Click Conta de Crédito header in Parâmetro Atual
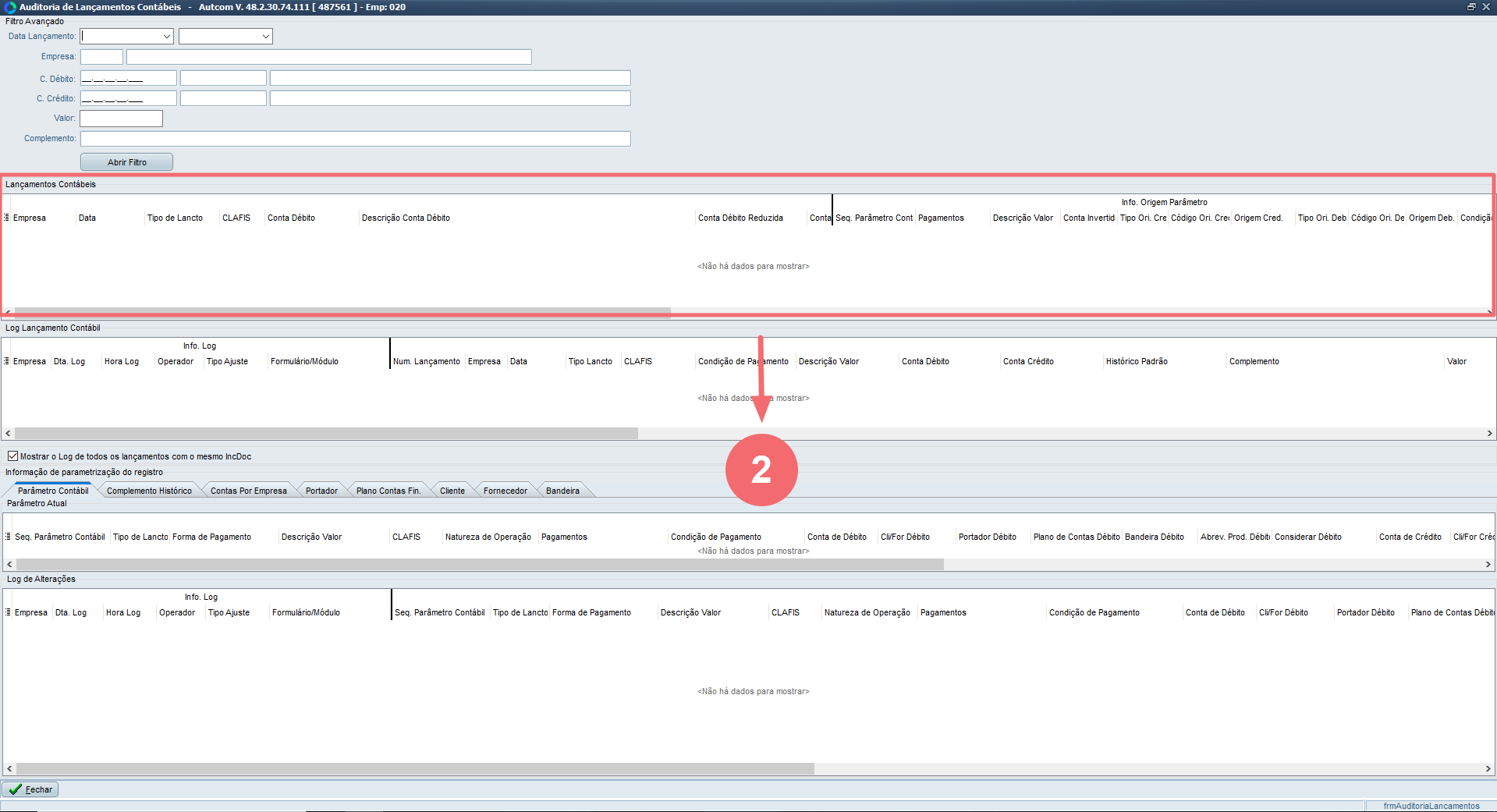Image resolution: width=1497 pixels, height=812 pixels. tap(1413, 537)
